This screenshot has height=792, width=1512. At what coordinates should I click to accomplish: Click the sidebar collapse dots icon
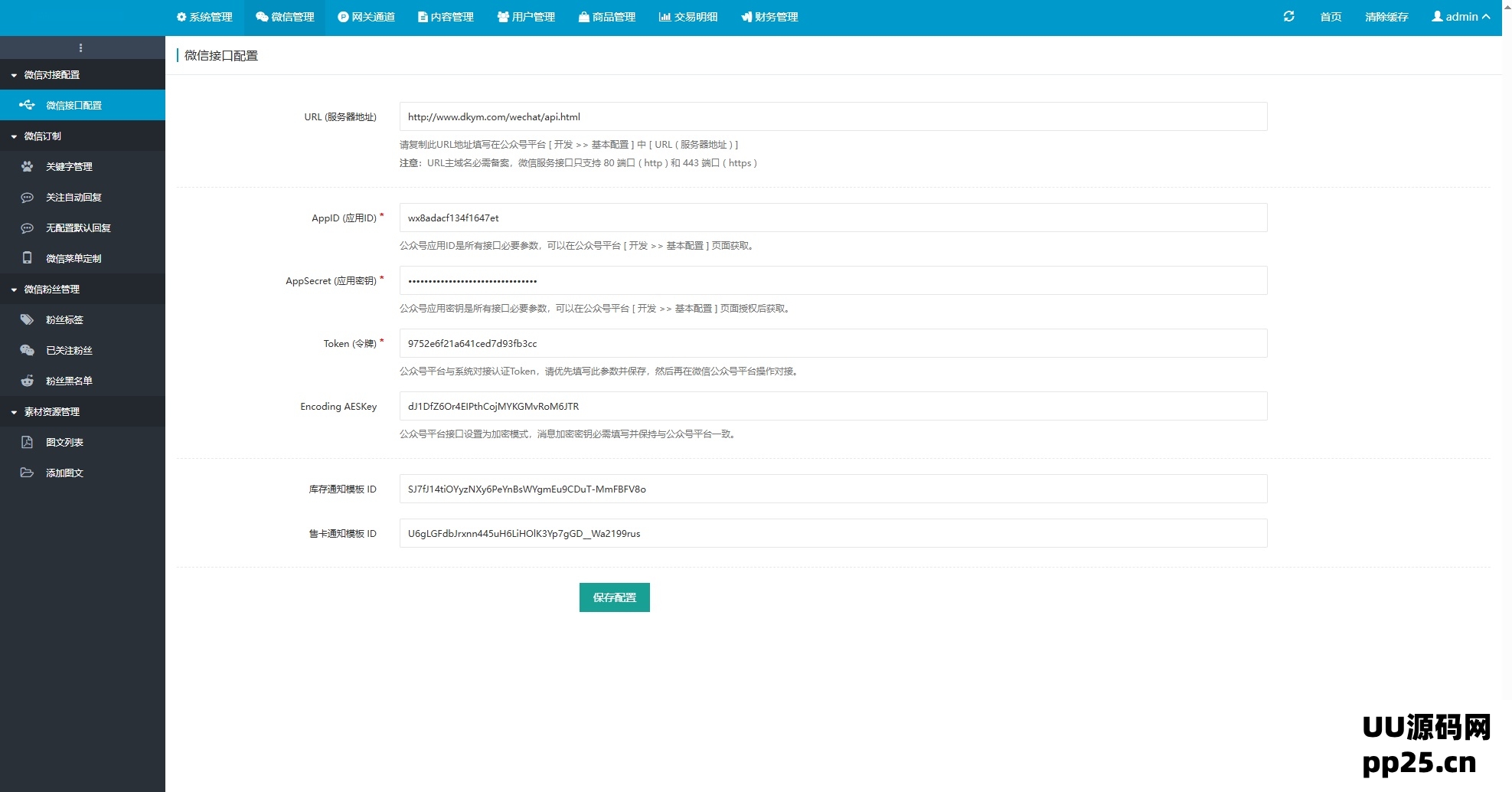pos(80,47)
